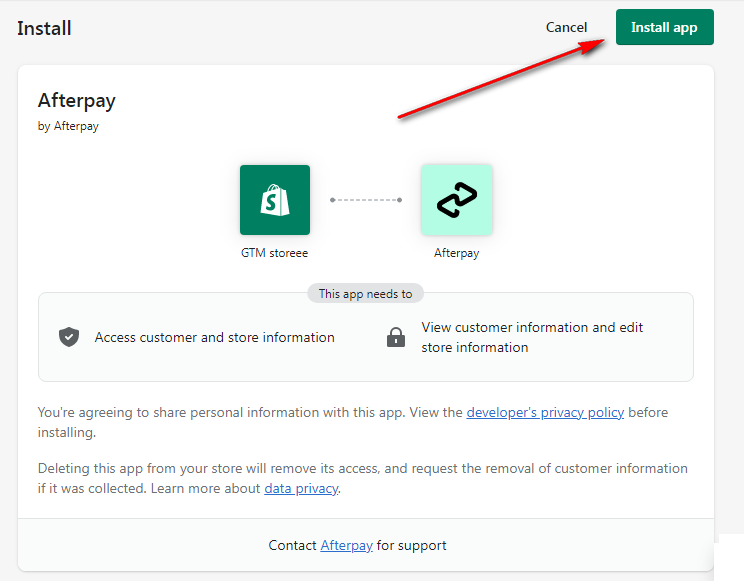Click the padlock permission icon
The width and height of the screenshot is (744, 581).
point(396,337)
